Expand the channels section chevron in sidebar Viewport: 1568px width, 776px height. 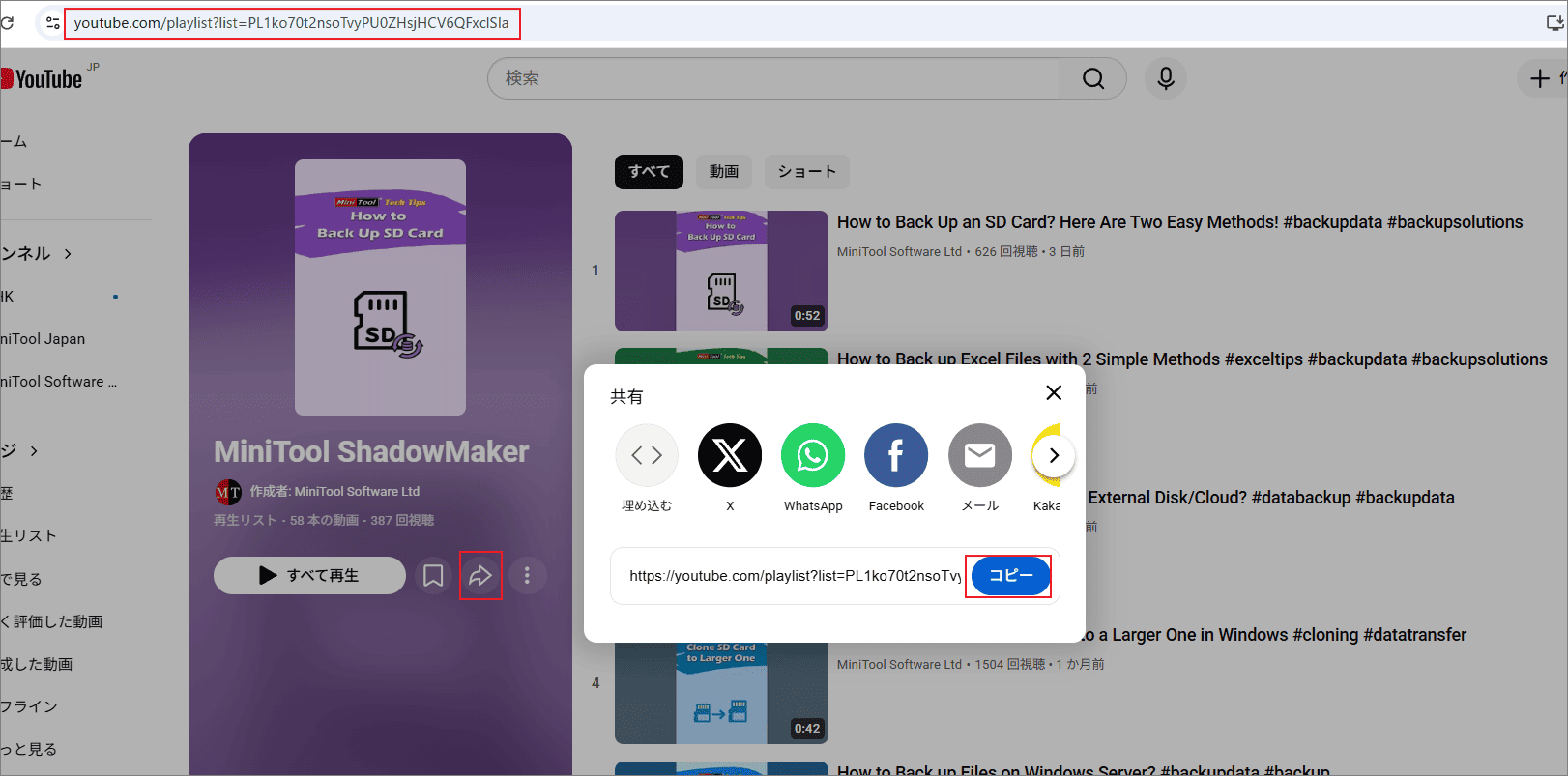68,254
